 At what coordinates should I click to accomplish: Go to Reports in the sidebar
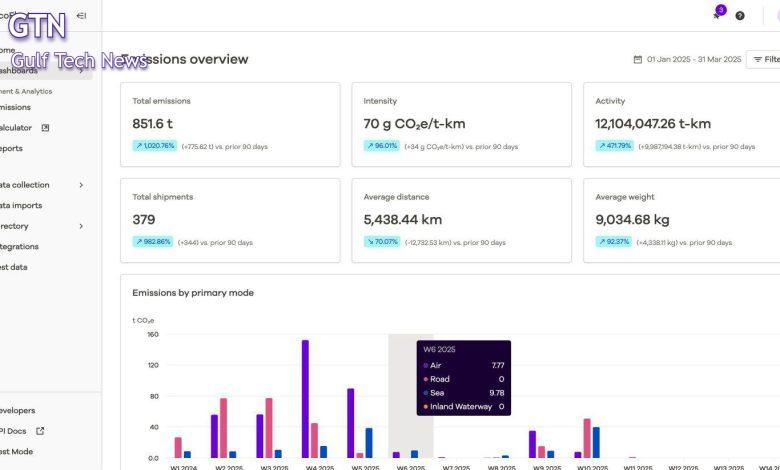(11, 148)
